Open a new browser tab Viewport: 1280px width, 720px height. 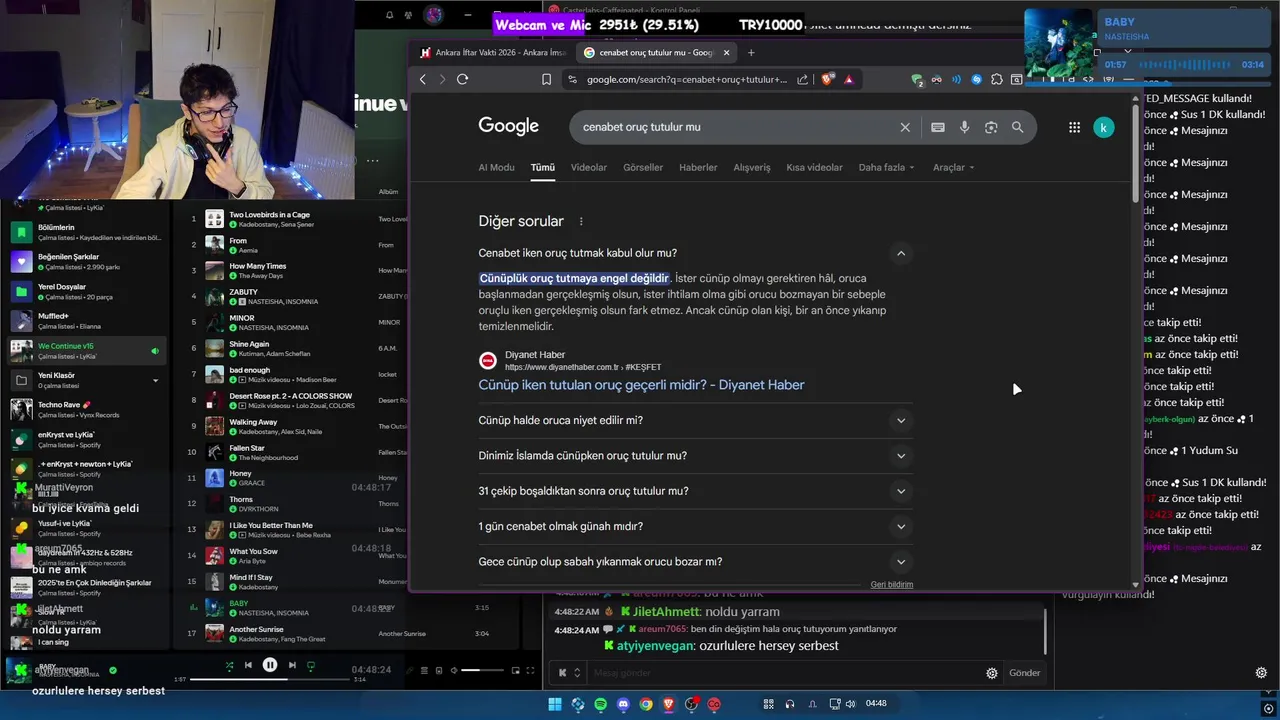(751, 52)
